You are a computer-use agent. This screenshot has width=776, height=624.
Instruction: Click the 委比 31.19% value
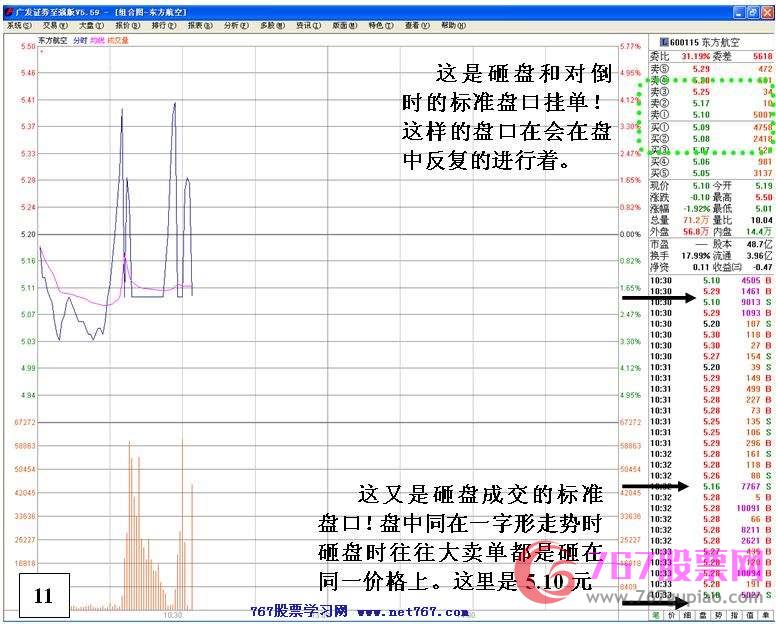(x=695, y=56)
